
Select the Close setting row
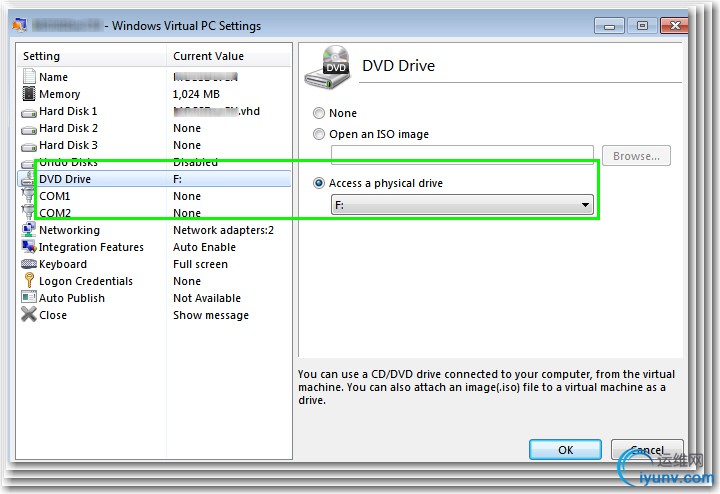pyautogui.click(x=154, y=314)
